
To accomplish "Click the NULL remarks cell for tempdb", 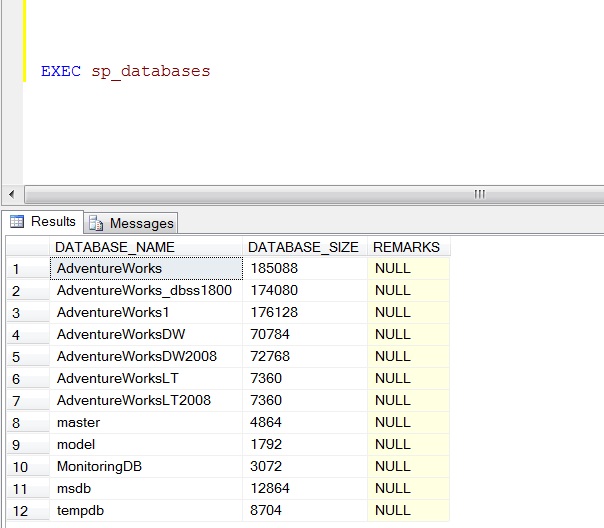I will (408, 510).
